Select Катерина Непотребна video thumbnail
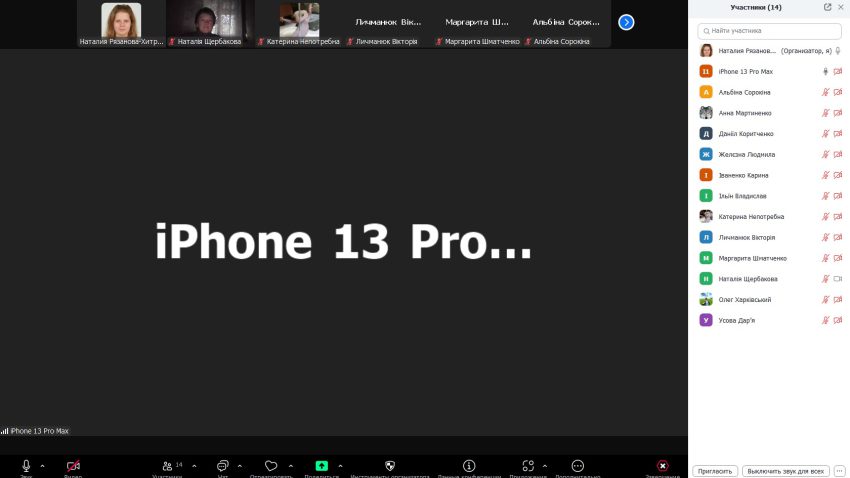Screen dimensions: 850x478 tap(299, 24)
